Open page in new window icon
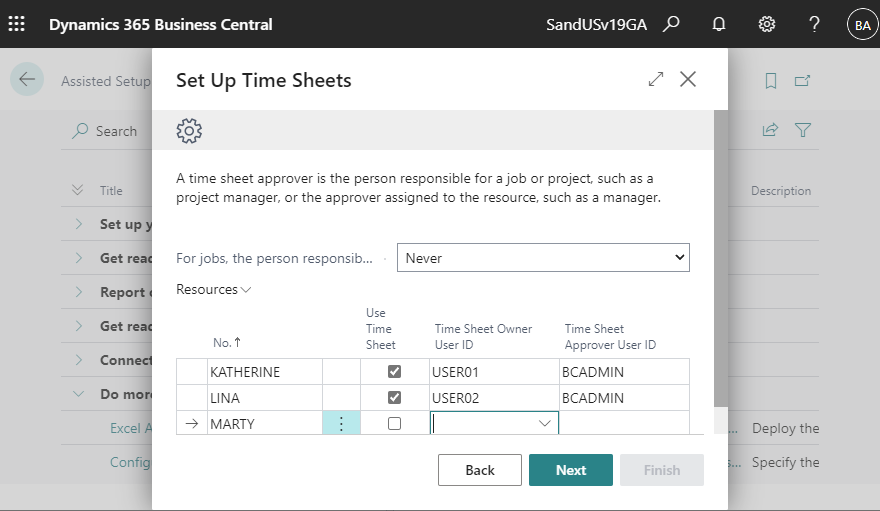The width and height of the screenshot is (880, 511). point(803,81)
